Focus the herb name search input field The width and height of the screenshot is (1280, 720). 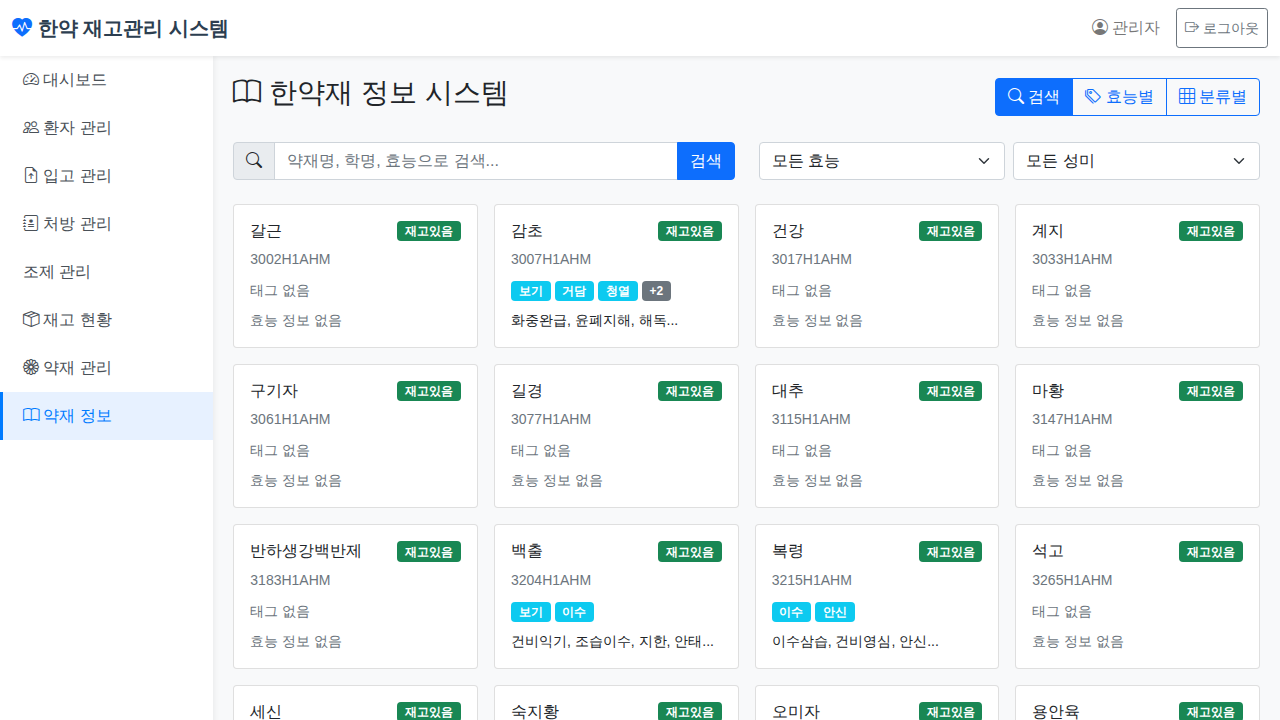tap(475, 161)
